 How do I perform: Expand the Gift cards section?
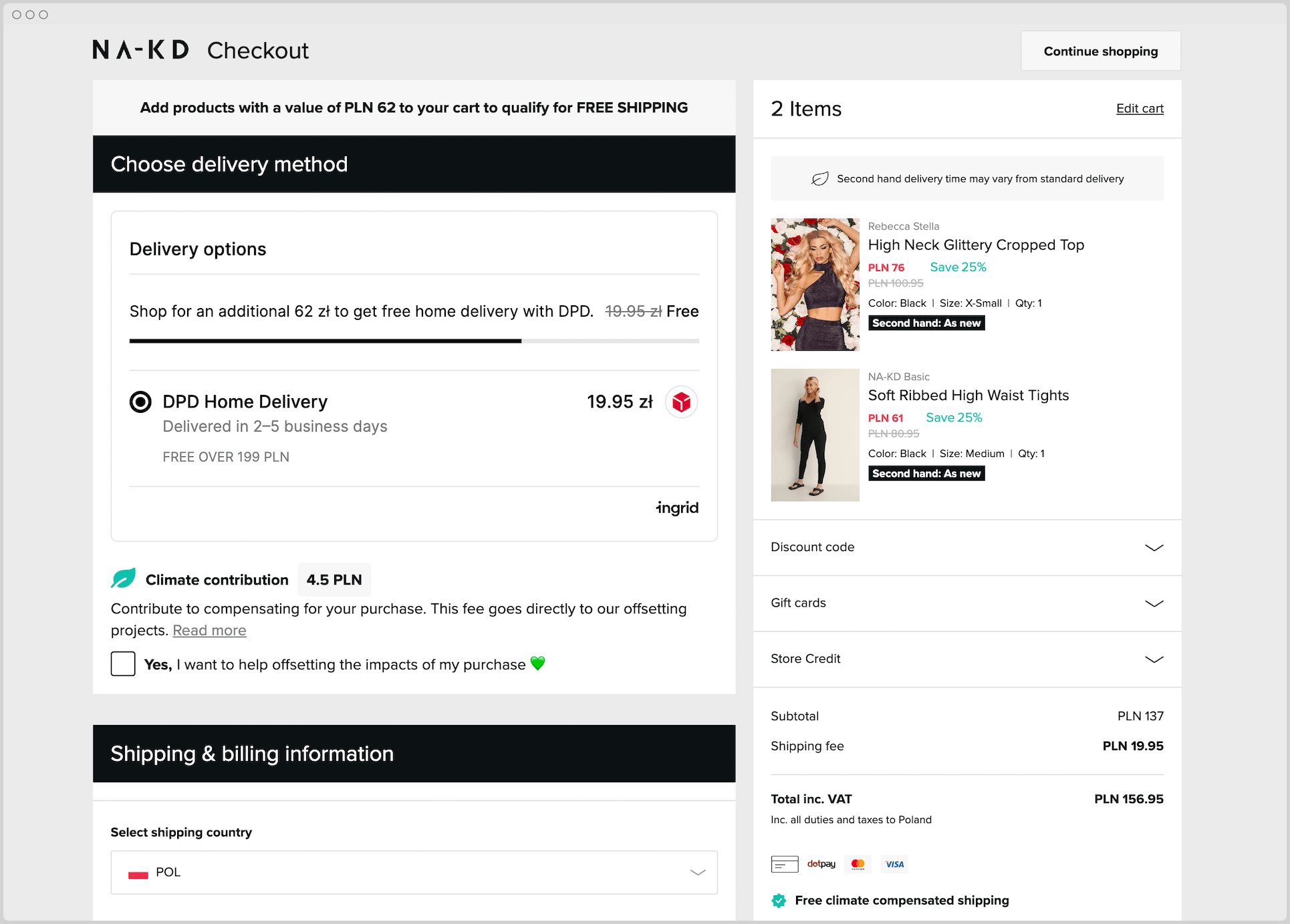[x=967, y=603]
